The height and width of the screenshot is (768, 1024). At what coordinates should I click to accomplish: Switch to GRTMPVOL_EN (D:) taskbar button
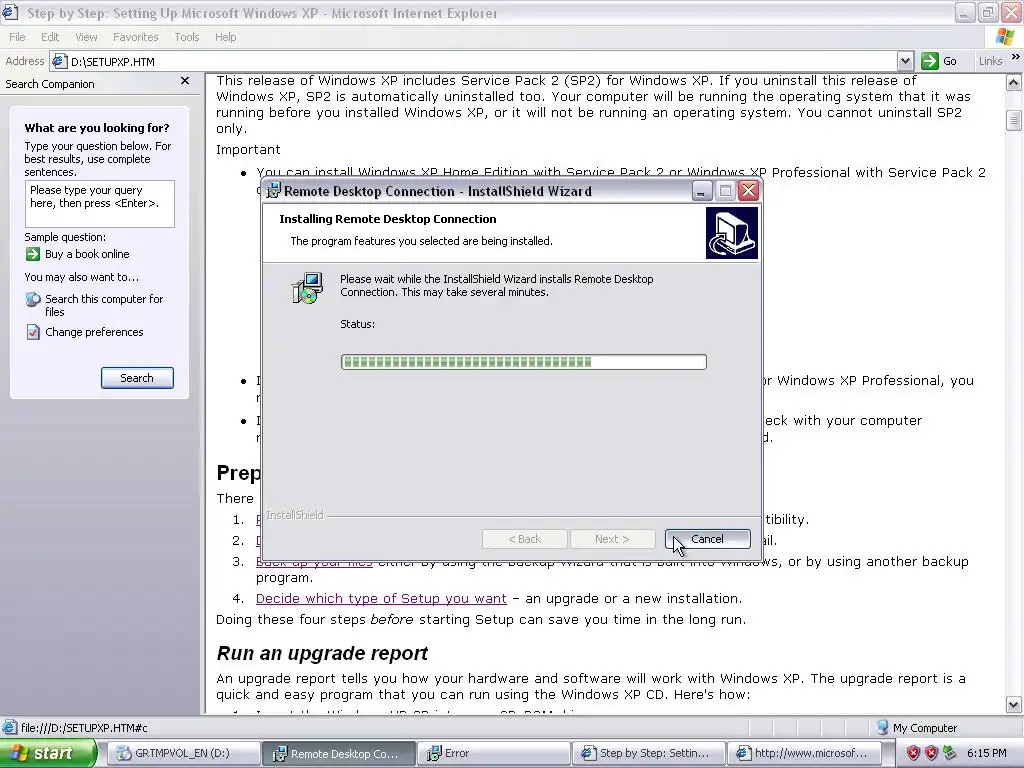pos(182,753)
